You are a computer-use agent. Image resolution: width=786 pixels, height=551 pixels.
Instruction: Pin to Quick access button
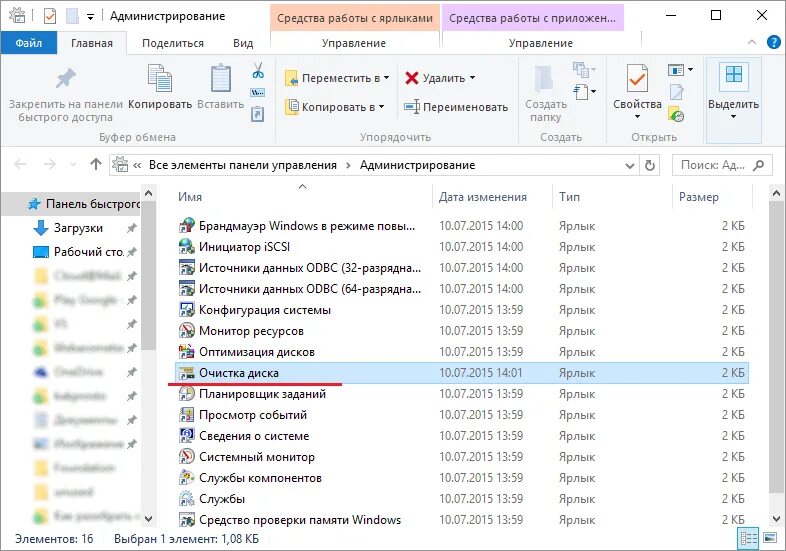pyautogui.click(x=66, y=95)
